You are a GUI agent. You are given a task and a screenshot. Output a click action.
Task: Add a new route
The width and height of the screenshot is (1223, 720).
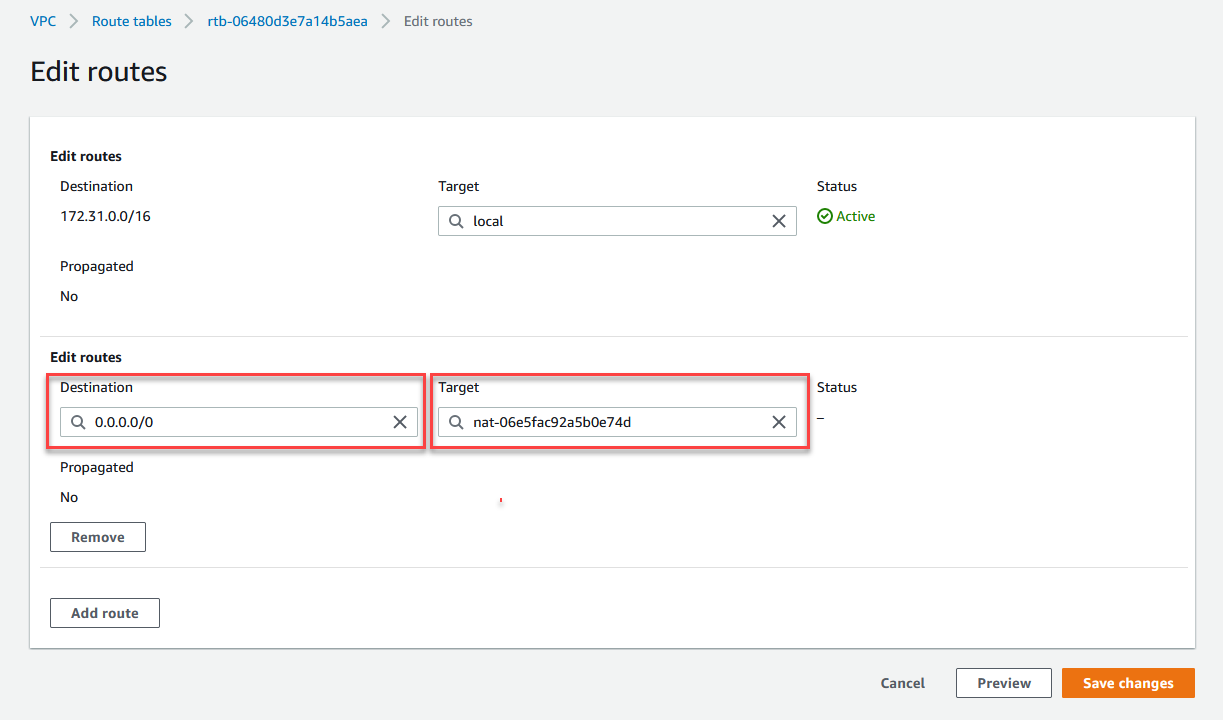pyautogui.click(x=105, y=613)
